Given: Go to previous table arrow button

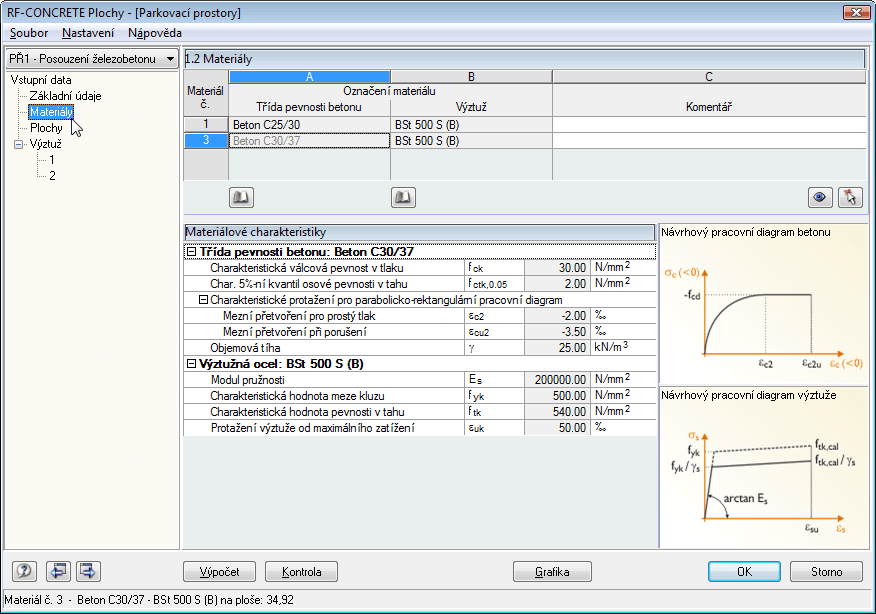Looking at the screenshot, I should pos(58,571).
